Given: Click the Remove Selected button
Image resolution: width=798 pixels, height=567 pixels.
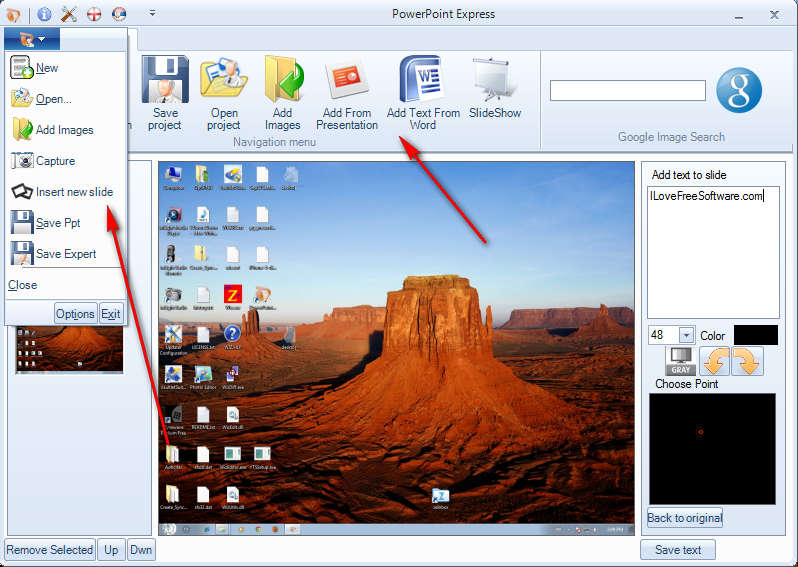Looking at the screenshot, I should pyautogui.click(x=50, y=550).
